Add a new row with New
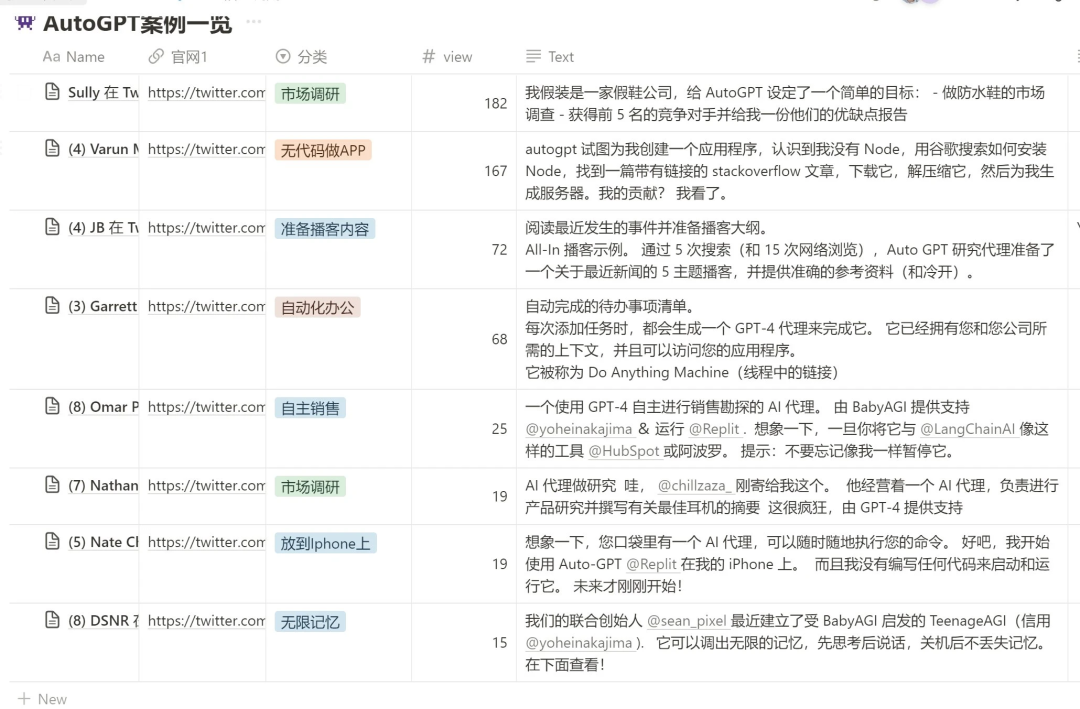The height and width of the screenshot is (709, 1080). [x=43, y=699]
